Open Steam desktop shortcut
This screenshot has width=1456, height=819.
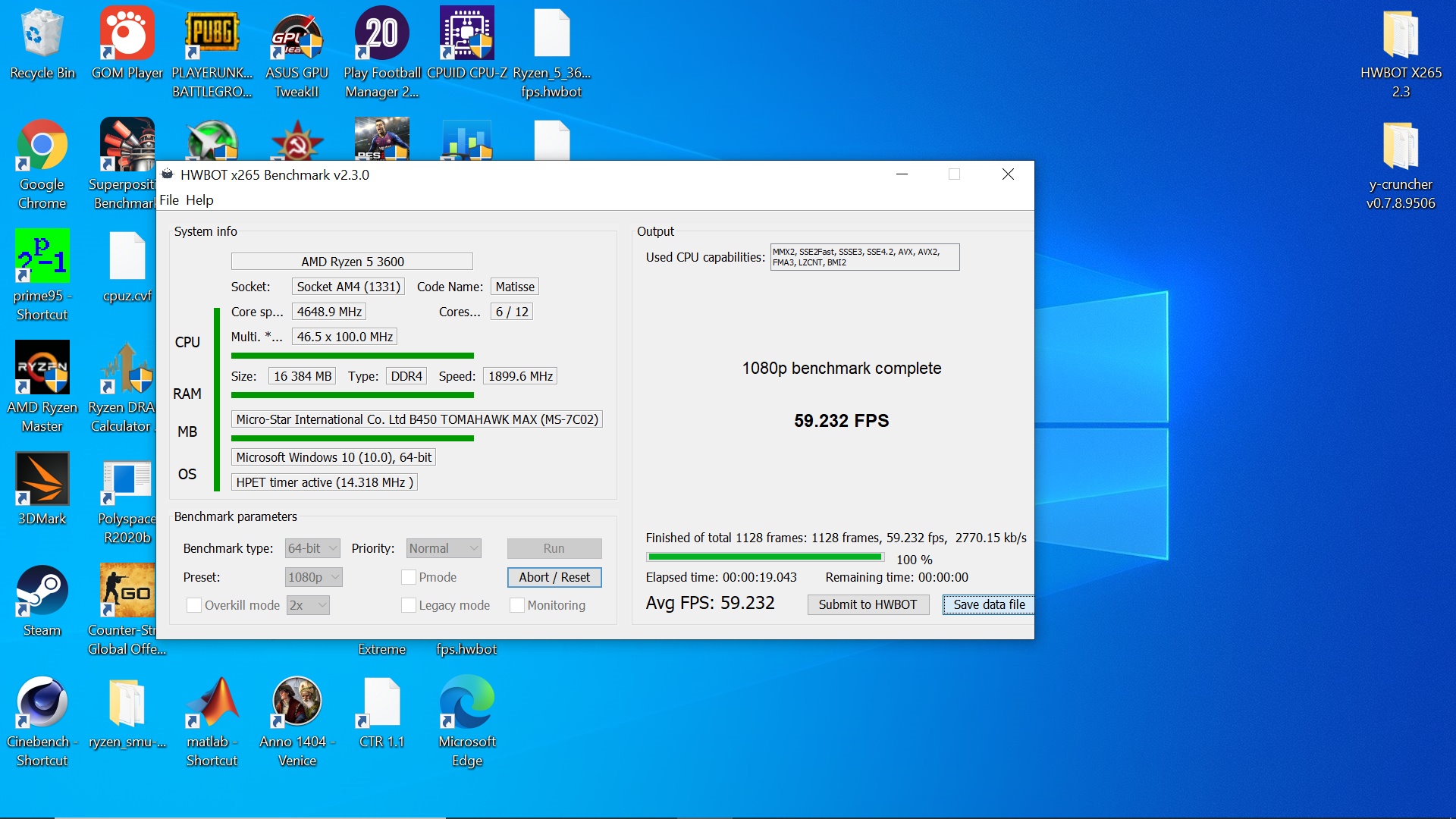pyautogui.click(x=42, y=601)
